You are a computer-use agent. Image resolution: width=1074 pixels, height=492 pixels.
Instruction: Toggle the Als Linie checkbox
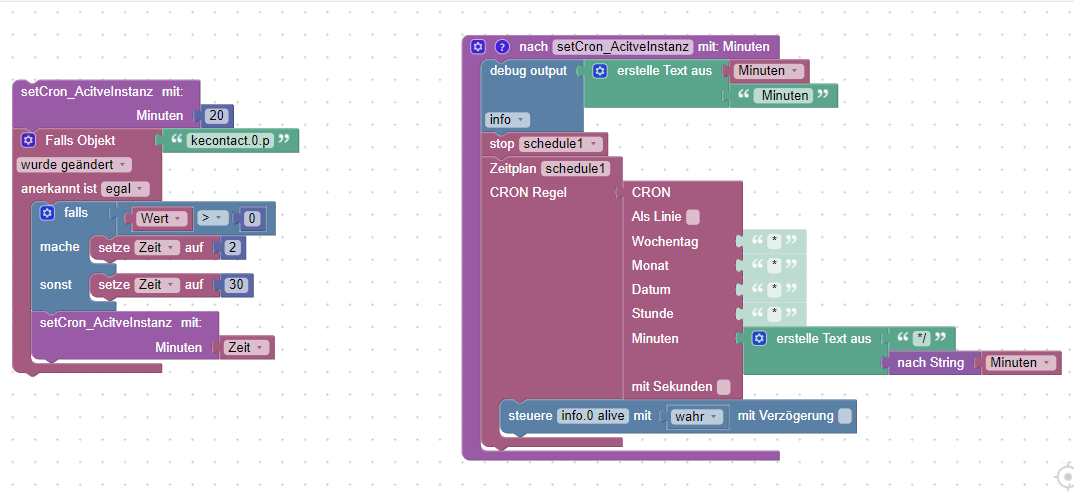click(x=693, y=217)
